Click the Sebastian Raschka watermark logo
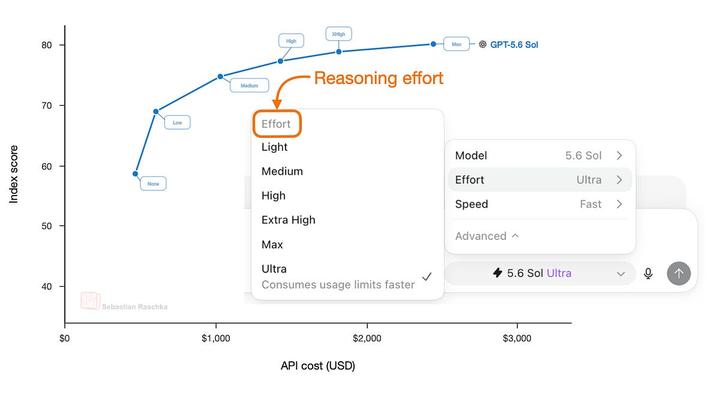 (x=90, y=301)
